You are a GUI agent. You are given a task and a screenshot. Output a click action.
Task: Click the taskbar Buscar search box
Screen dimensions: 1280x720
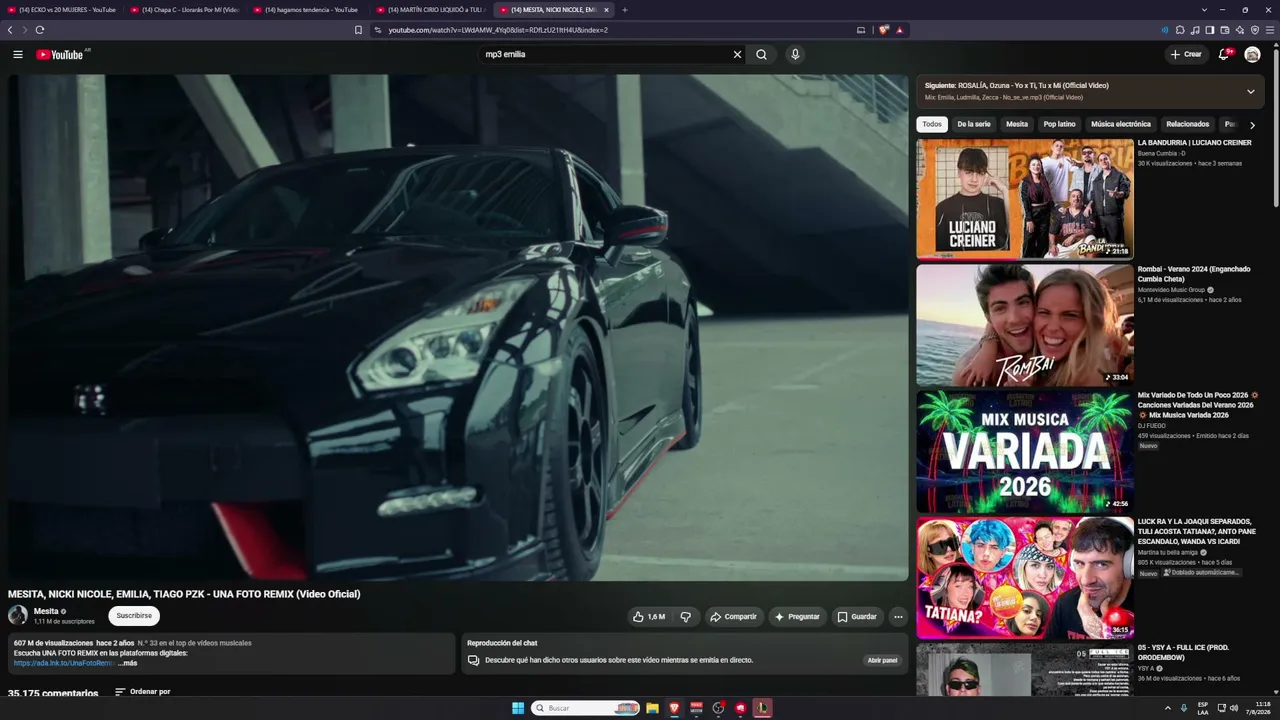[585, 708]
